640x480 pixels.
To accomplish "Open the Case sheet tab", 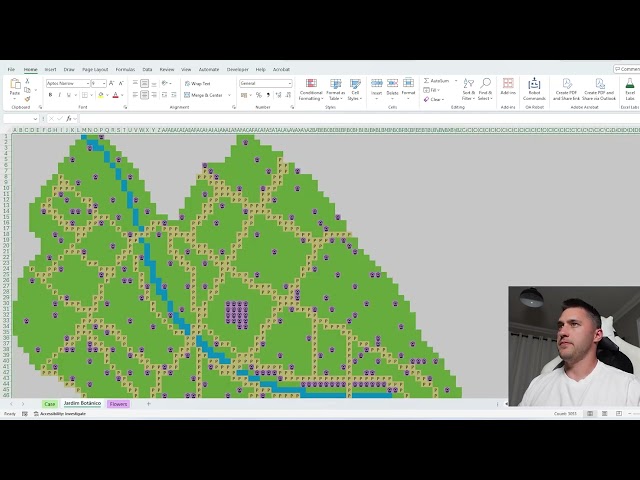I will click(x=50, y=404).
